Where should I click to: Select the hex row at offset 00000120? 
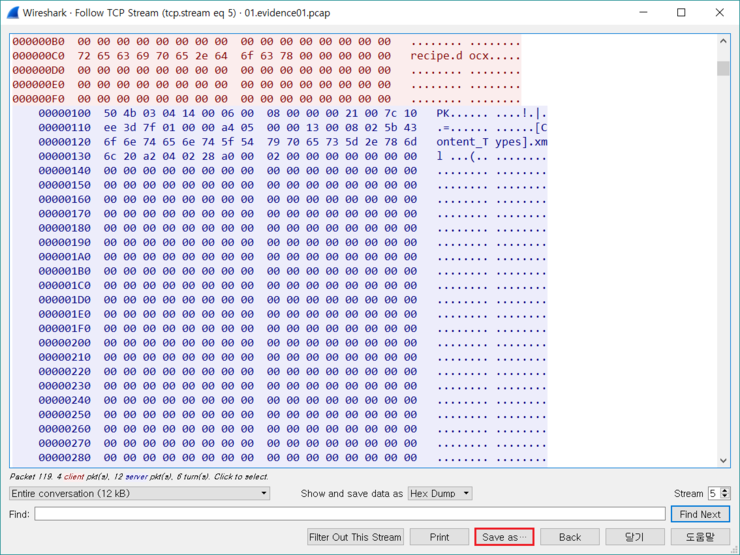[293, 142]
